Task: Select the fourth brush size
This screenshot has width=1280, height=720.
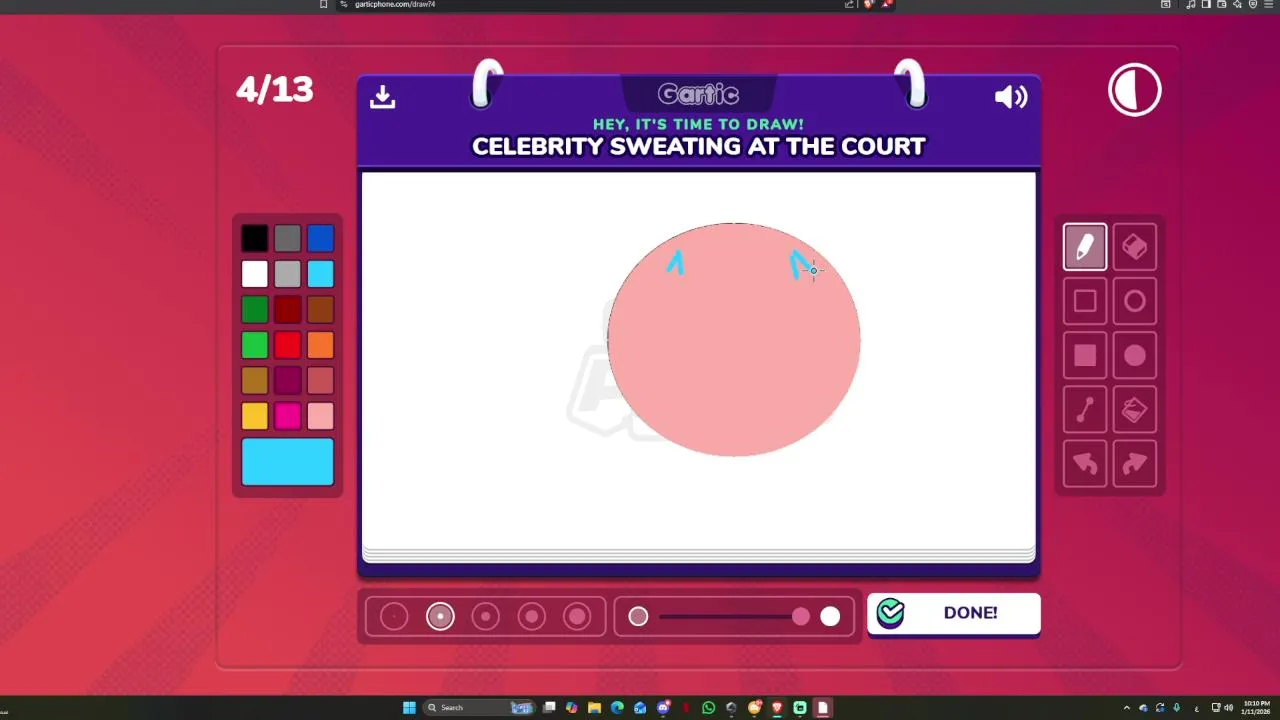Action: pos(532,617)
